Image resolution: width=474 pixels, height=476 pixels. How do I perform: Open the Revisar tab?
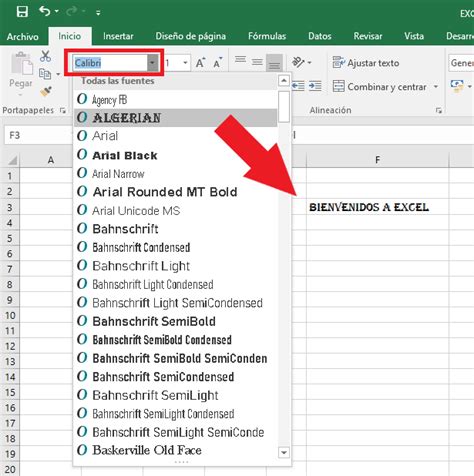368,36
